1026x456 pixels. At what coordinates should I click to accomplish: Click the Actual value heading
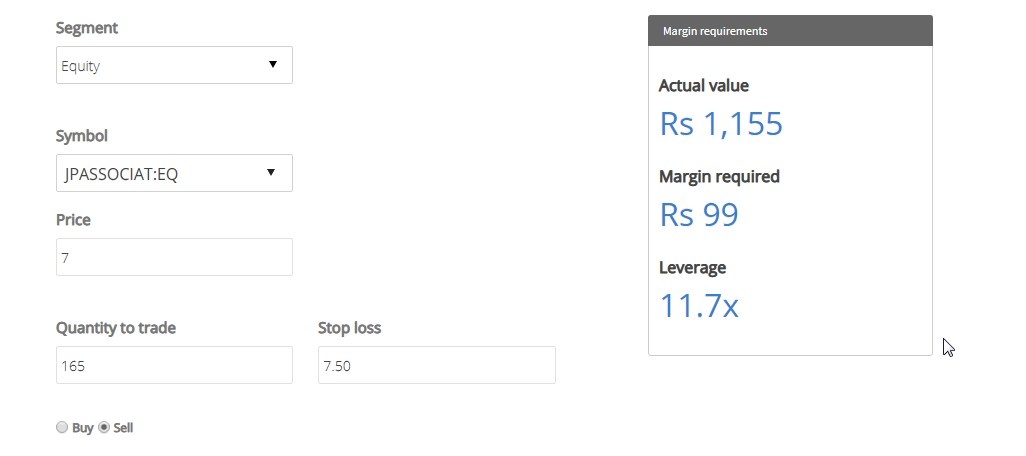703,86
